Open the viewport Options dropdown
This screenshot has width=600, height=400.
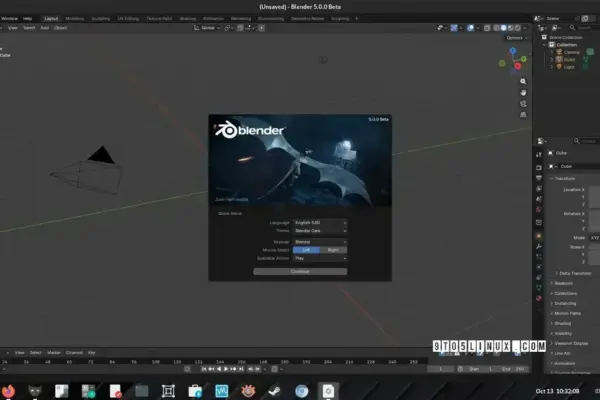[x=517, y=38]
